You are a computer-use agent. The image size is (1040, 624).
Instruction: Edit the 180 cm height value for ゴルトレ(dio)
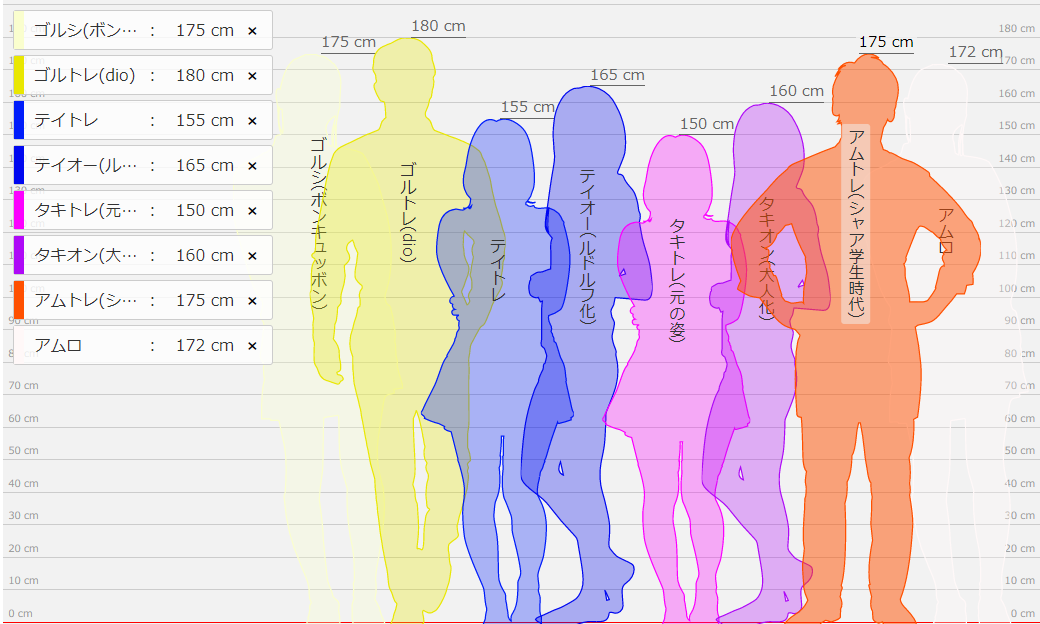204,76
